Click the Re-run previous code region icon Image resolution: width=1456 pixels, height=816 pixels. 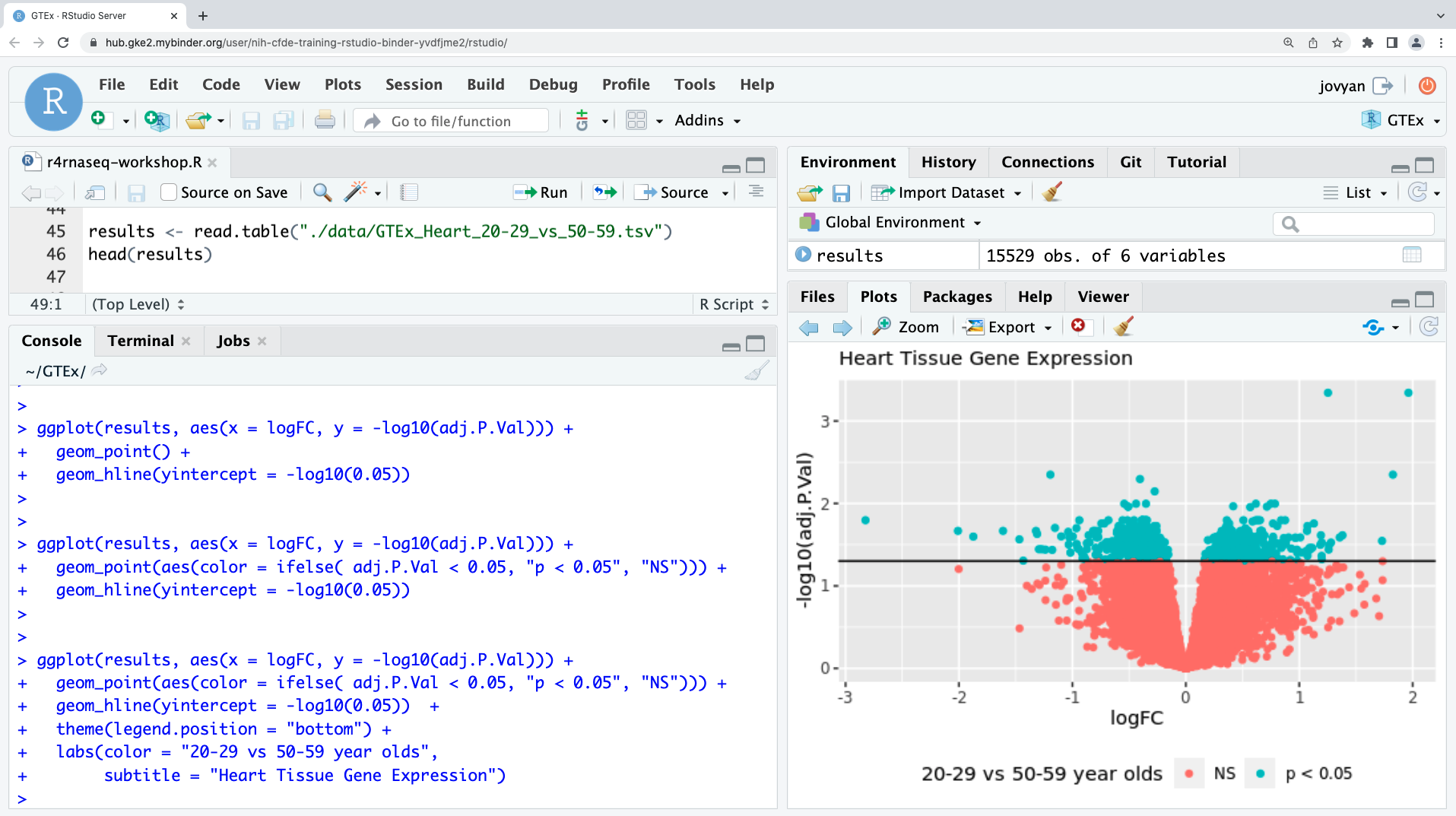click(x=605, y=192)
